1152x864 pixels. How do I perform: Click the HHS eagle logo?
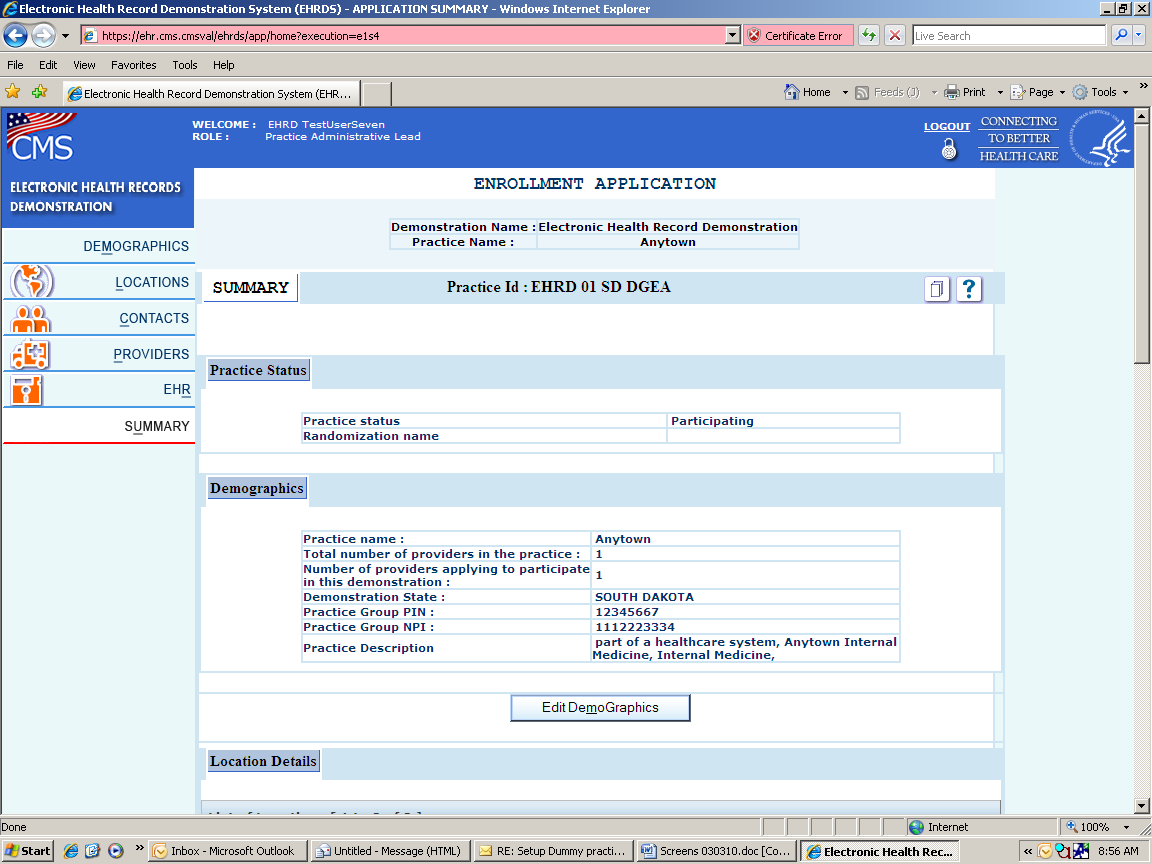click(x=1100, y=138)
